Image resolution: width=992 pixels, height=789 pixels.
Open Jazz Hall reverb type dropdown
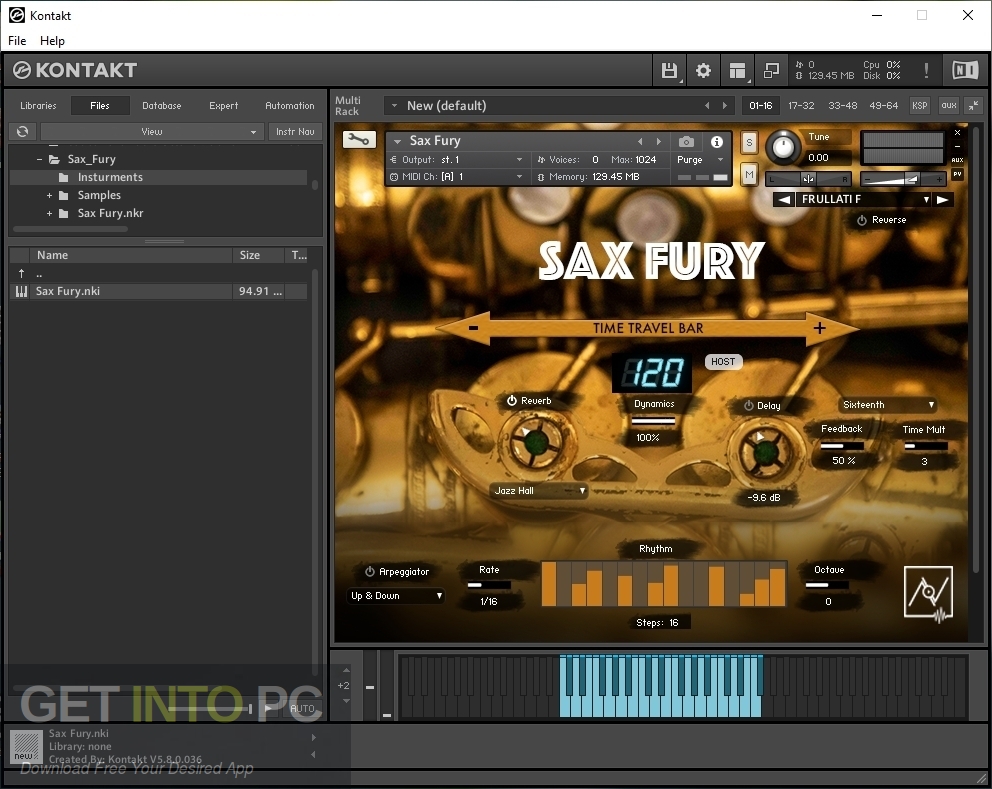click(x=538, y=490)
